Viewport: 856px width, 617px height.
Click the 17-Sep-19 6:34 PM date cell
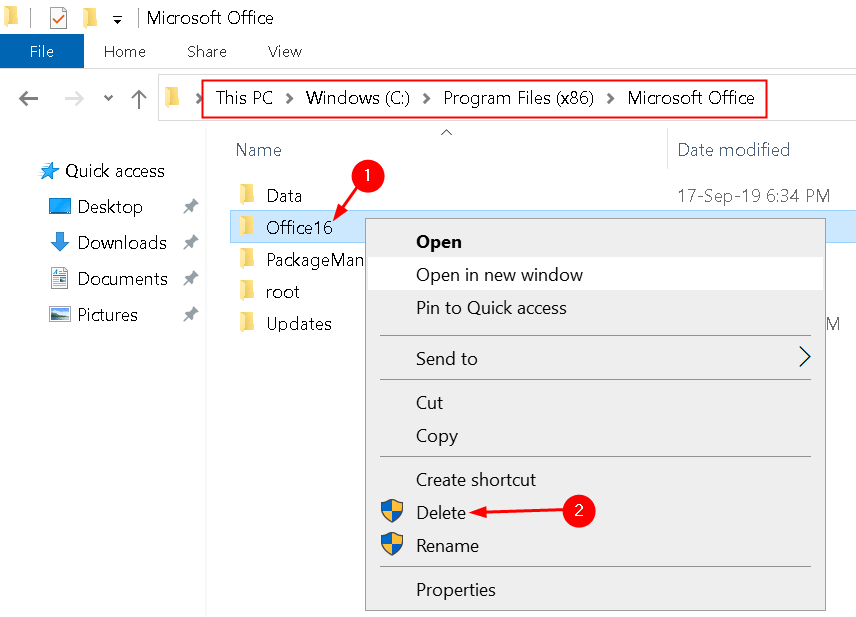753,195
